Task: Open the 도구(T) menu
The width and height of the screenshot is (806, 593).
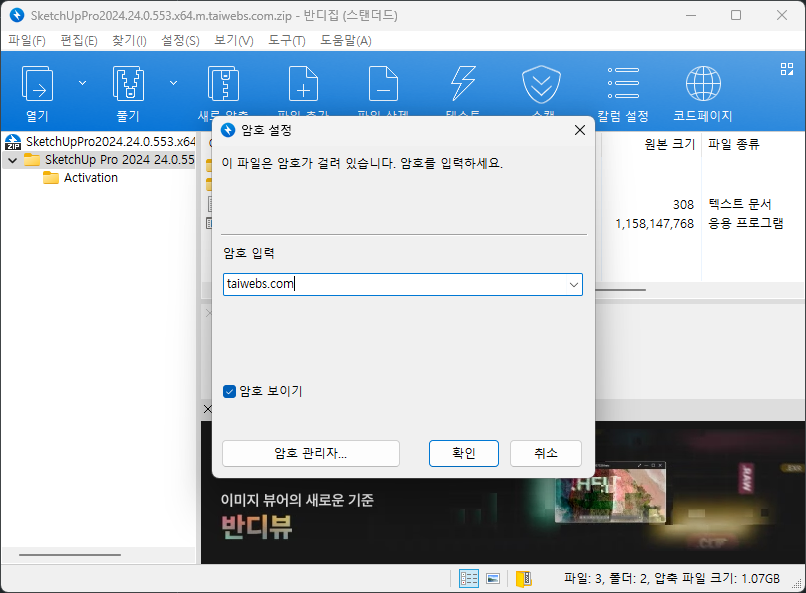Action: tap(286, 40)
